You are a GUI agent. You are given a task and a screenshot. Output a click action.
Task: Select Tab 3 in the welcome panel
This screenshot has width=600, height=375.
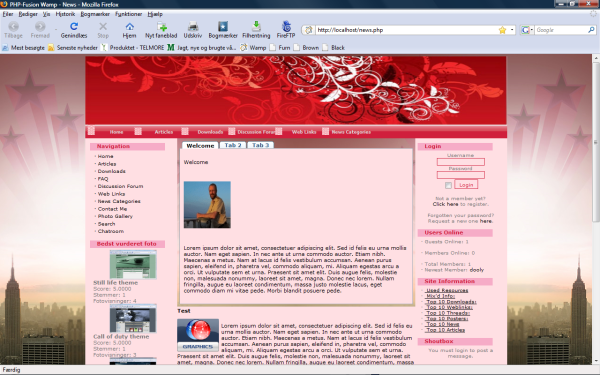(x=260, y=145)
